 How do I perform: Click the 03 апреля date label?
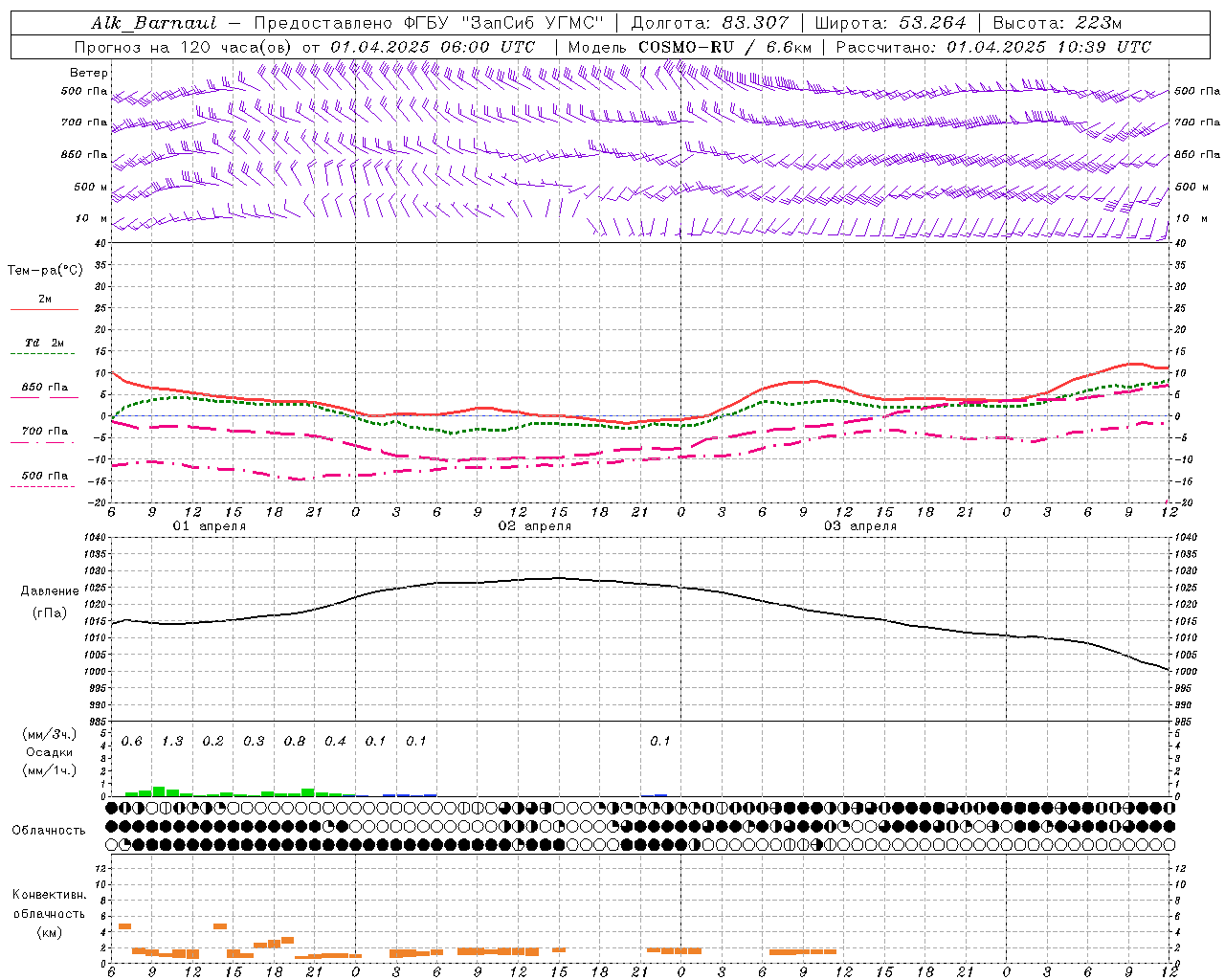pos(860,526)
